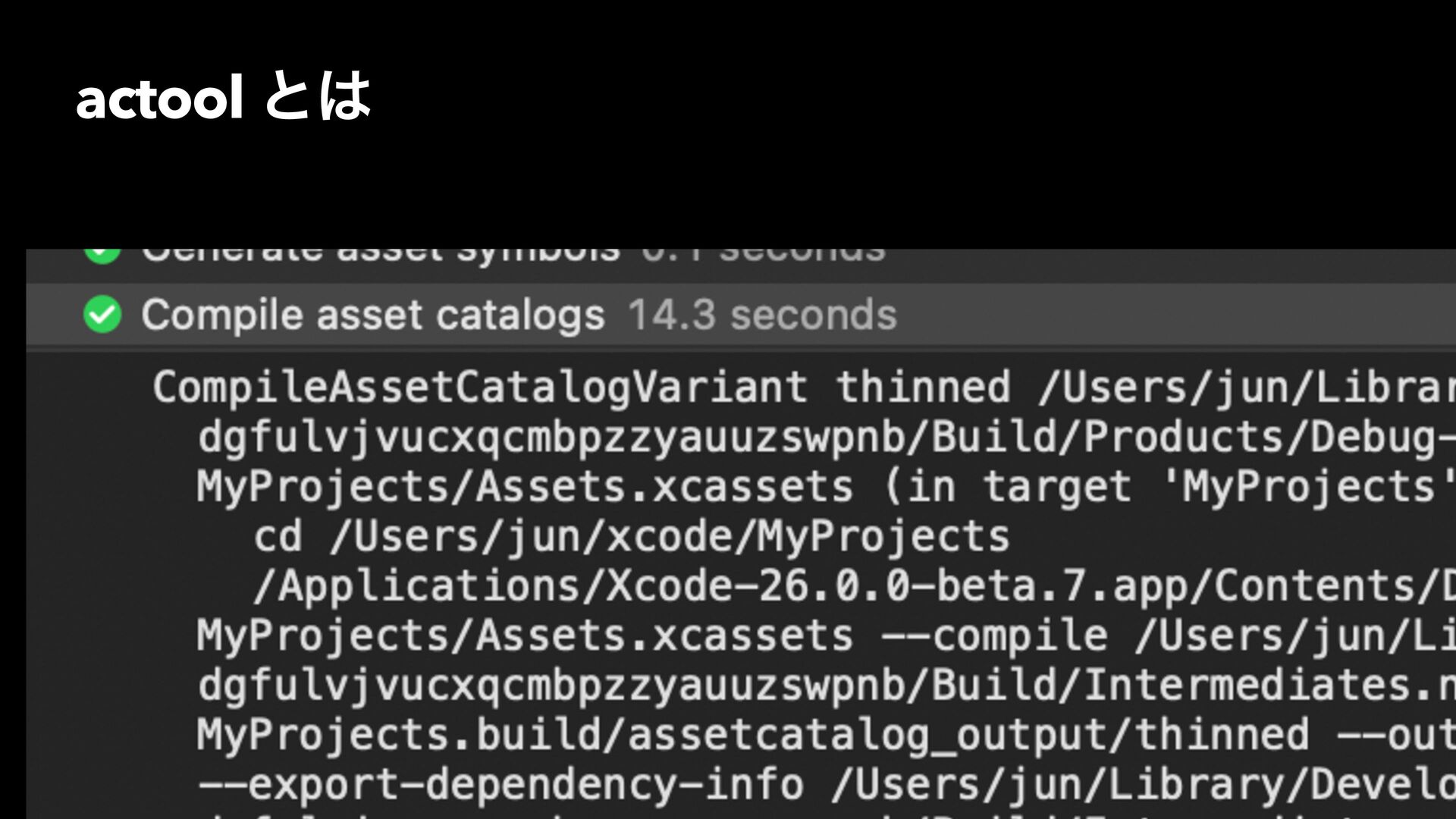The width and height of the screenshot is (1456, 819).
Task: Click the --export-dependency-info log line
Action: pyautogui.click(x=827, y=784)
